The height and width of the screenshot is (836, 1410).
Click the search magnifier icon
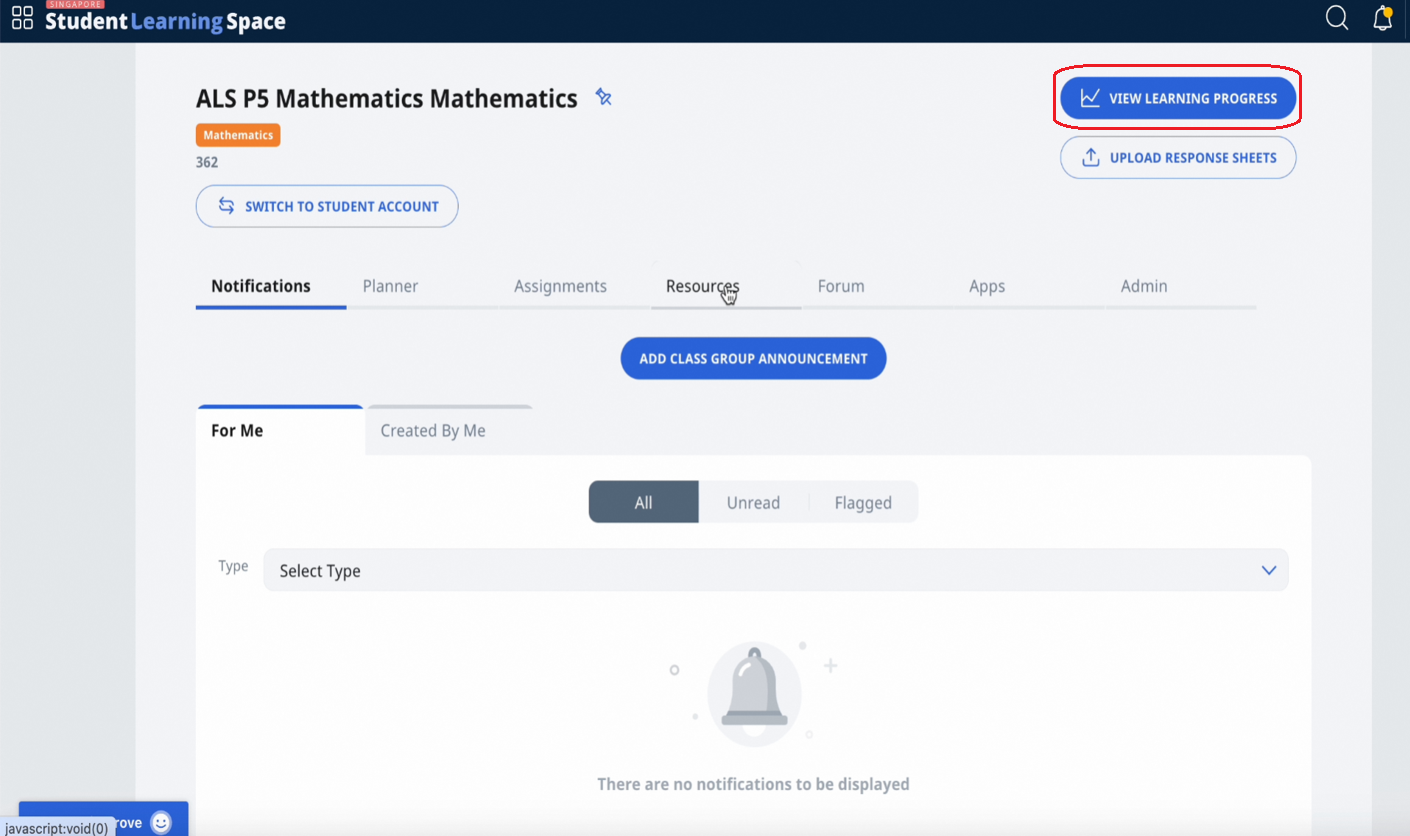[1336, 18]
